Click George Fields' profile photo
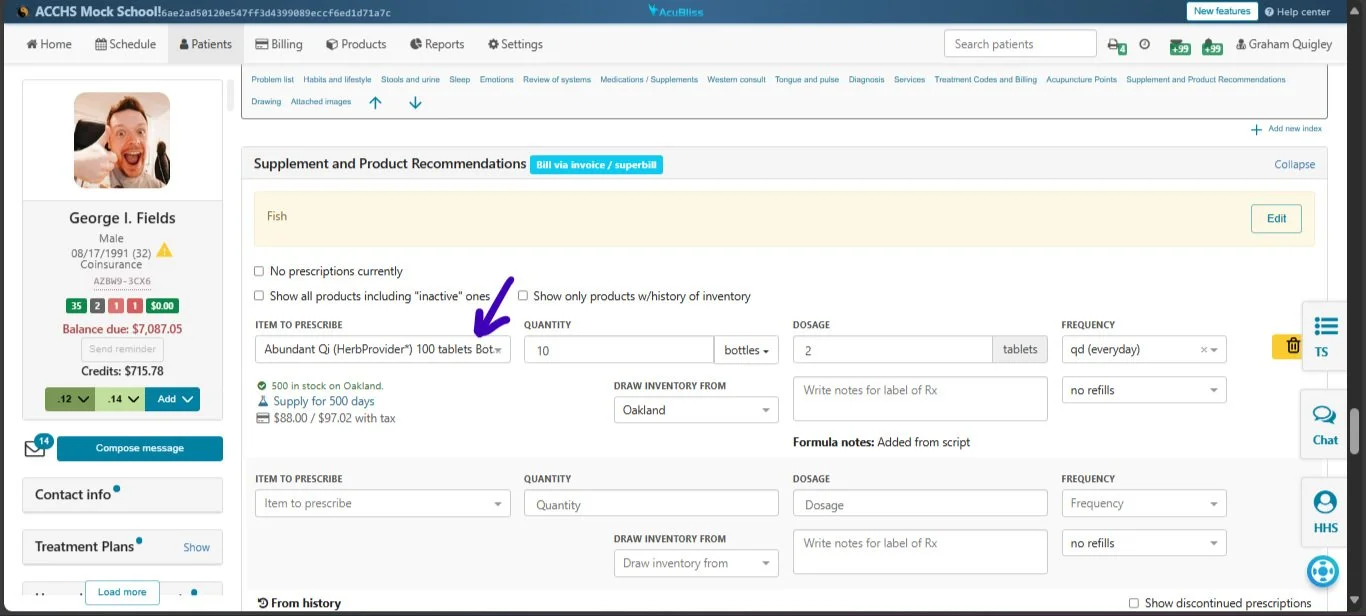The image size is (1366, 616). [x=122, y=140]
